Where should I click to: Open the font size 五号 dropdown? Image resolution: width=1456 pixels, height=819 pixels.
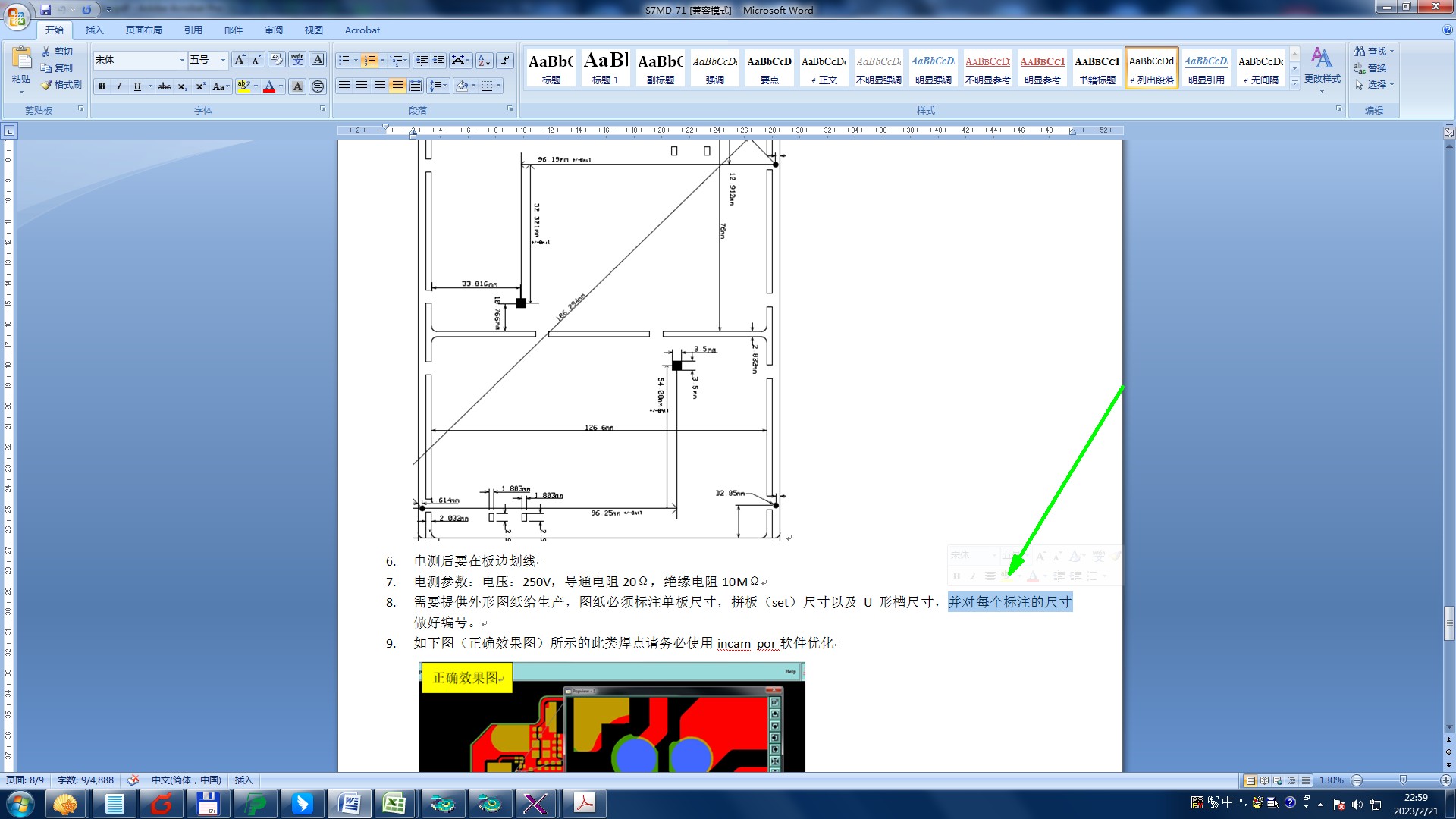tap(223, 60)
